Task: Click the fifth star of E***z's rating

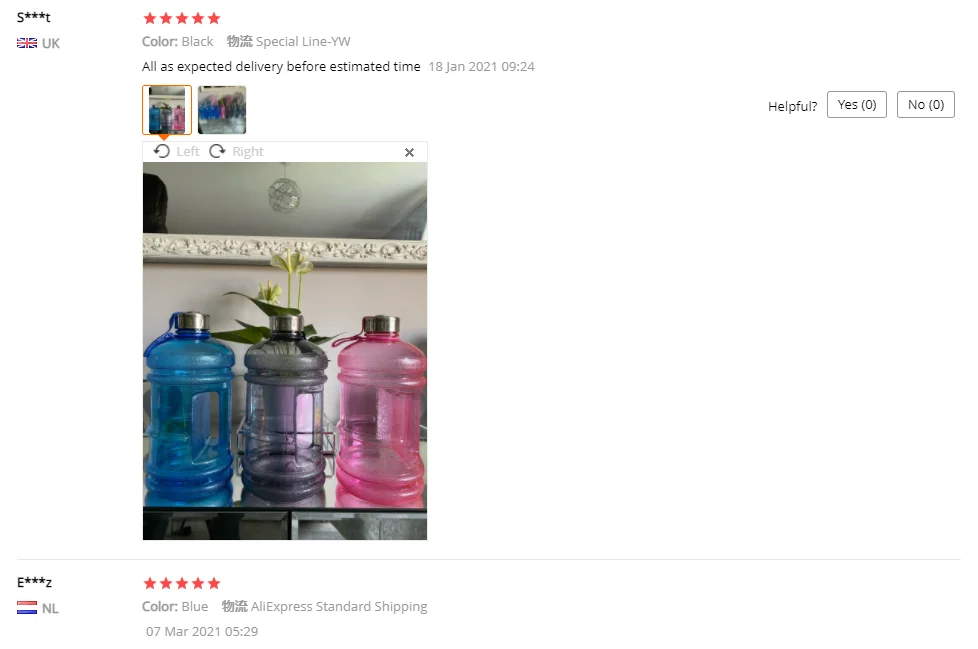Action: [214, 583]
